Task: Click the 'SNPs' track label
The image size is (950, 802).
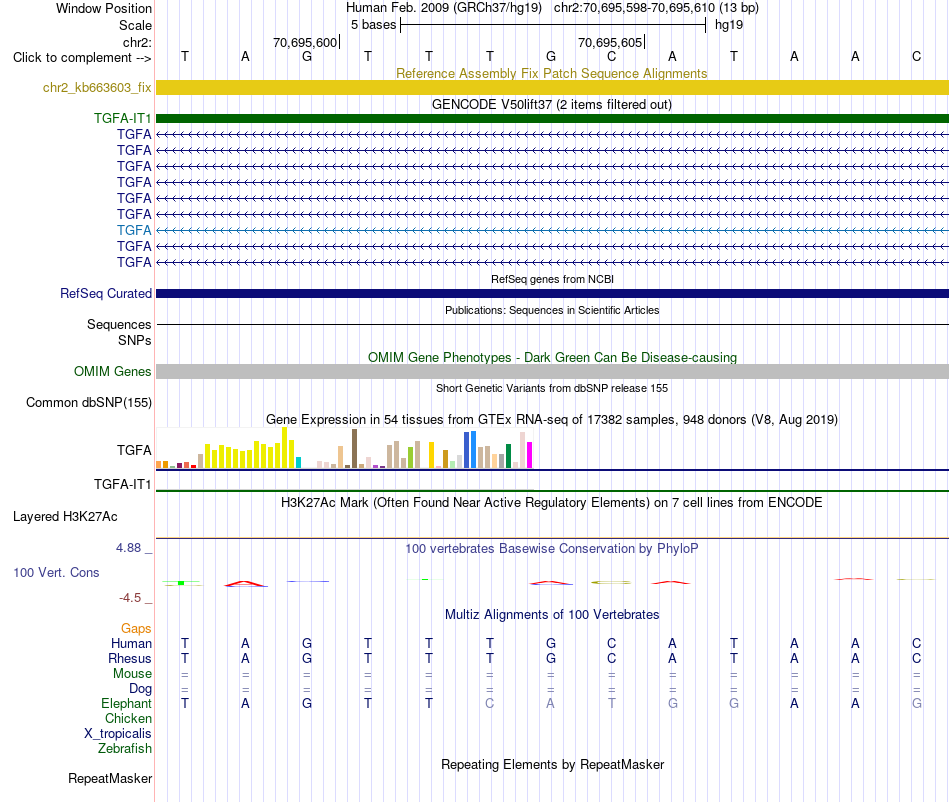Action: [135, 340]
